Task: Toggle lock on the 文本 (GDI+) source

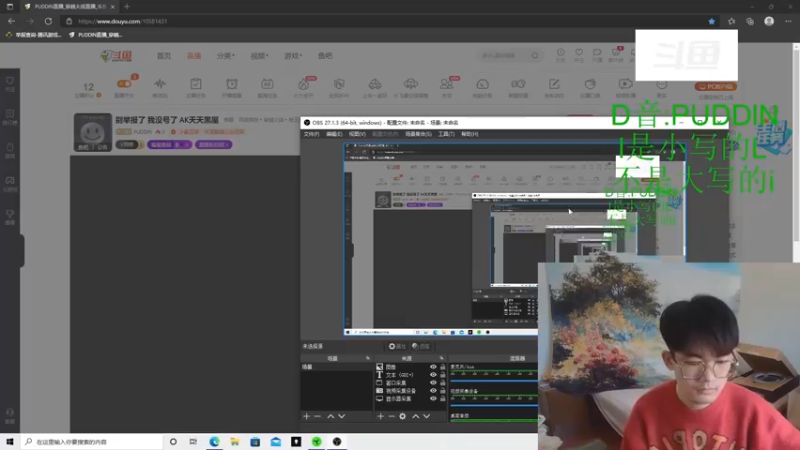Action: pos(442,374)
